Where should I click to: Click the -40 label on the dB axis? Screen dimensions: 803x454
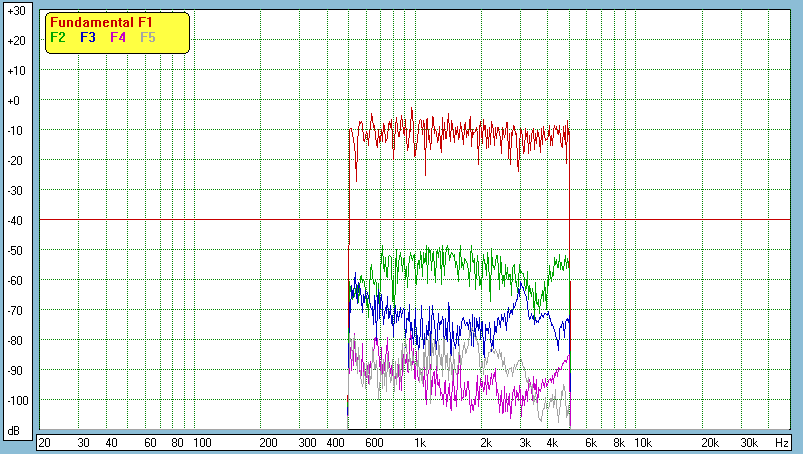click(15, 220)
